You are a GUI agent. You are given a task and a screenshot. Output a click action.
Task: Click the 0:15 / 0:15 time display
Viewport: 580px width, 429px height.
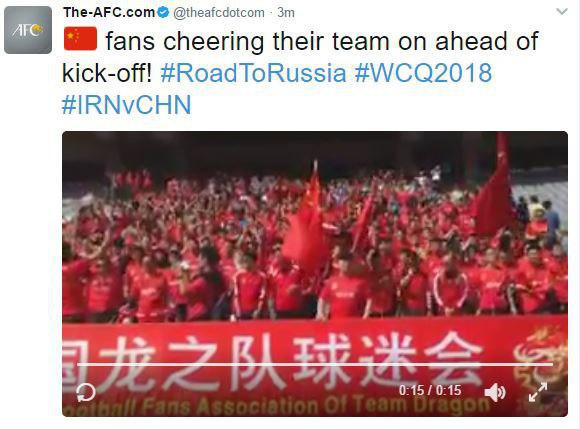[x=430, y=391]
